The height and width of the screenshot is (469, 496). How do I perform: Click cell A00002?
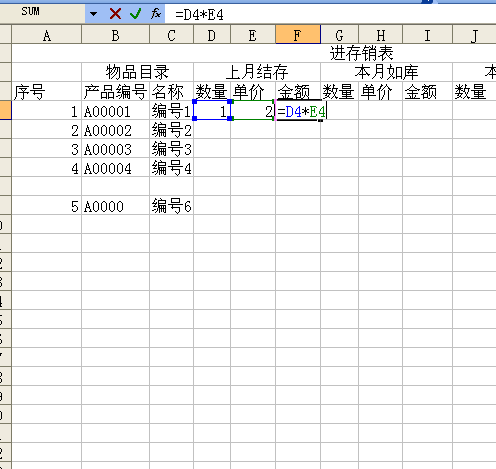[x=115, y=130]
